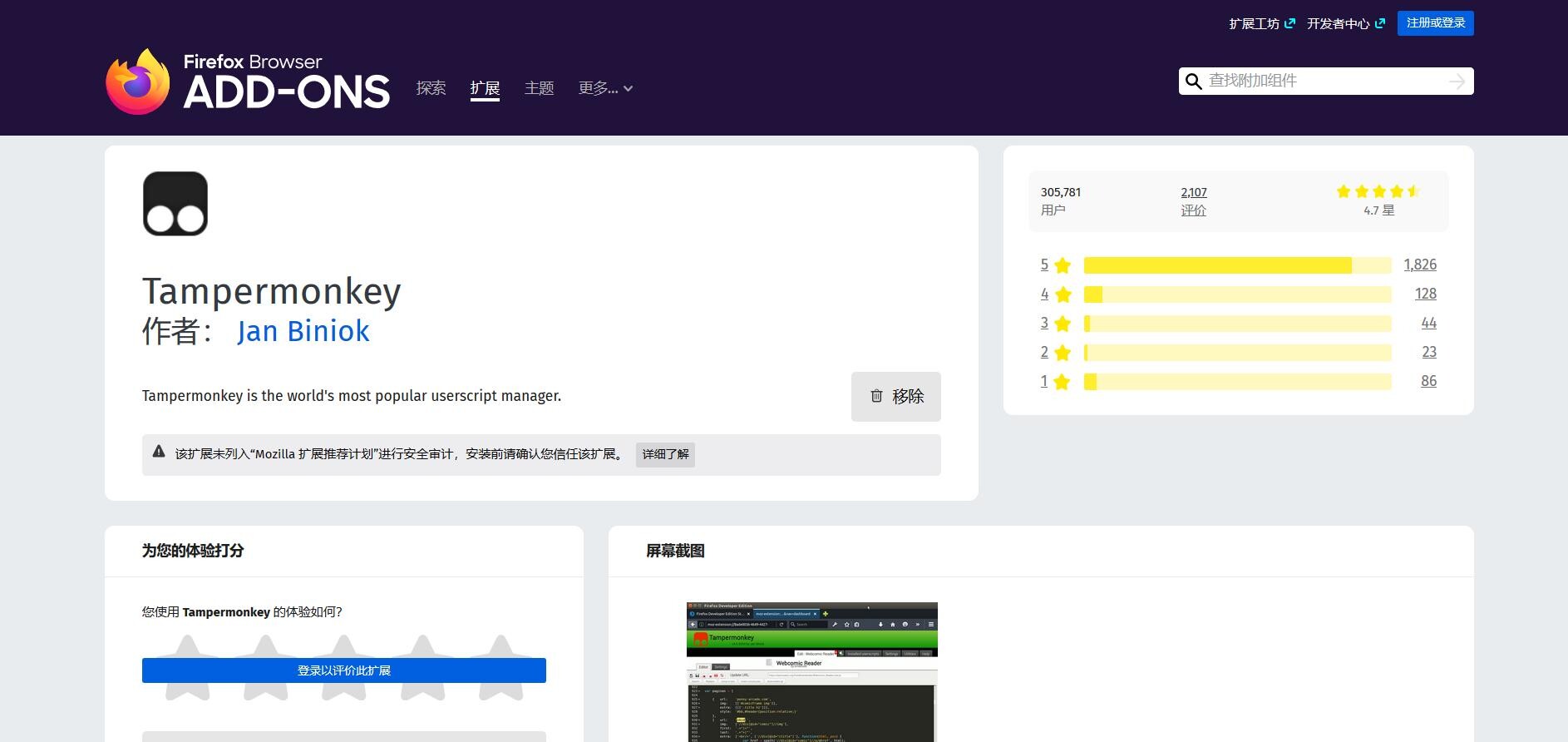
Task: Click the 移除 remove button
Action: coord(895,397)
